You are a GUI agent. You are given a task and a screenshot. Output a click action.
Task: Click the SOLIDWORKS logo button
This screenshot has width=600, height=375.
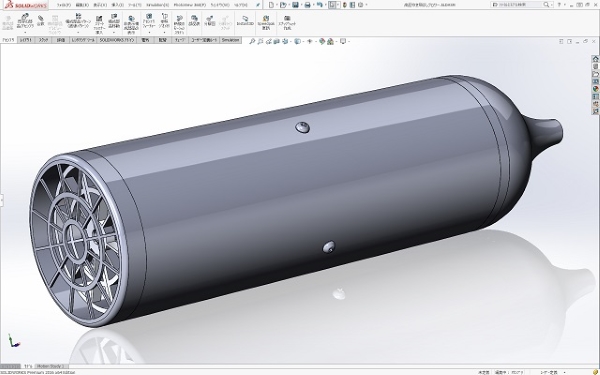(x=24, y=5)
